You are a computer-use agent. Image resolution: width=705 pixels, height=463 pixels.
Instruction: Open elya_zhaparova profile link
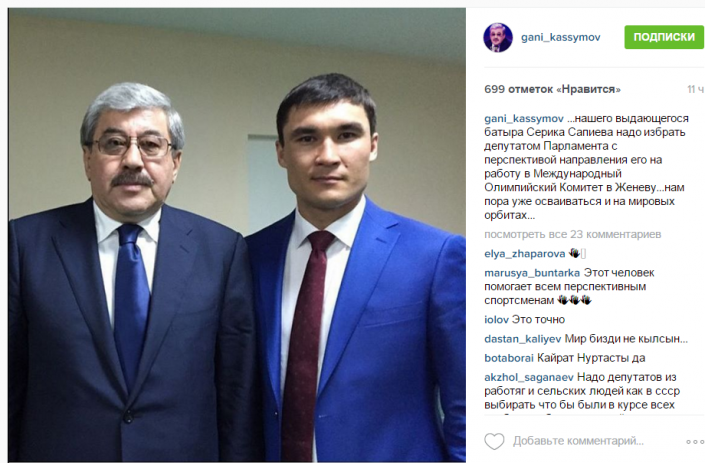point(525,254)
